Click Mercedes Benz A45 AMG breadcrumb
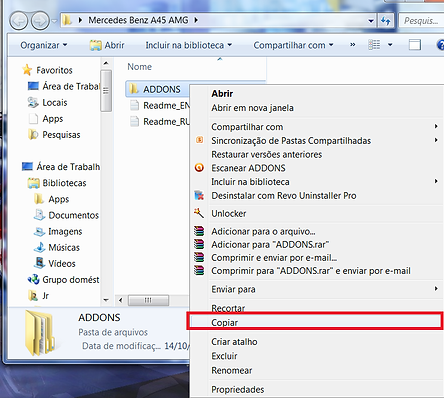The image size is (444, 398). tap(138, 20)
